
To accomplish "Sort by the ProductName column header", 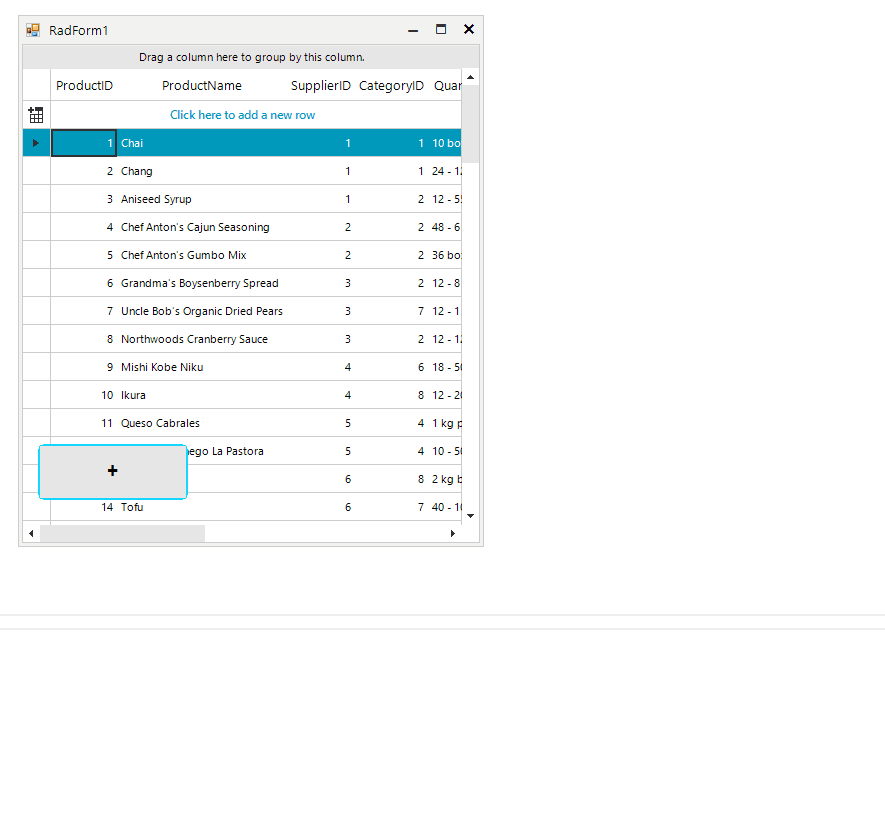I will (202, 86).
